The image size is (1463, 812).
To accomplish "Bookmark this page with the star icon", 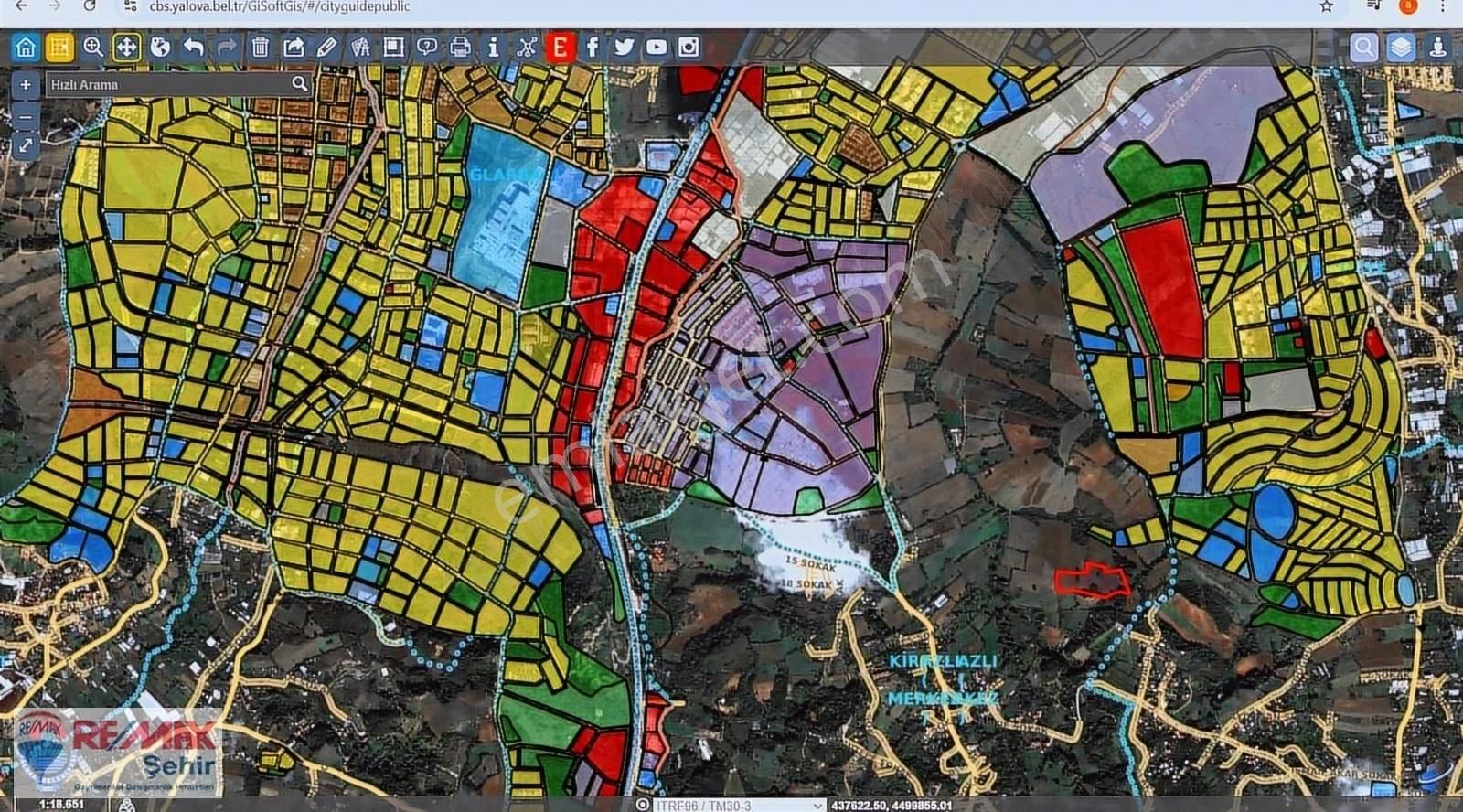I will 1326,6.
